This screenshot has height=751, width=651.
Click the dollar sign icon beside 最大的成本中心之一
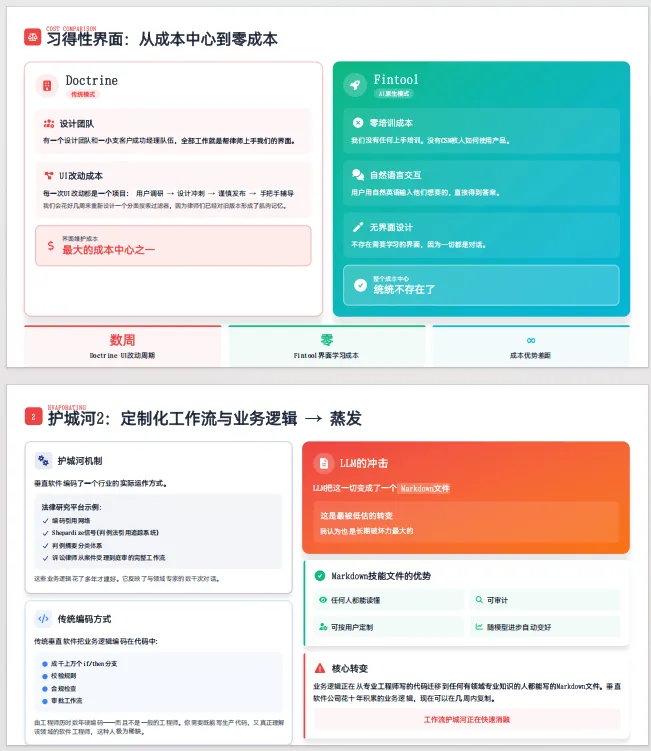coord(51,246)
